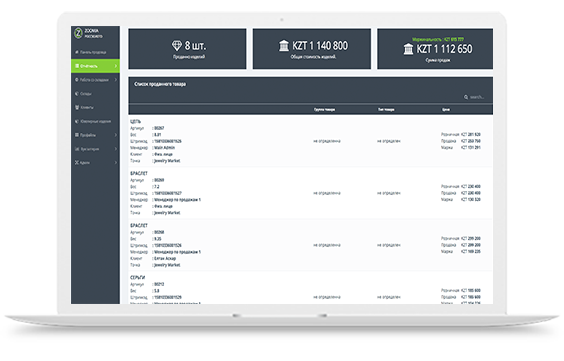Click the crossed-tools icon of the last sidebar item

click(x=77, y=163)
